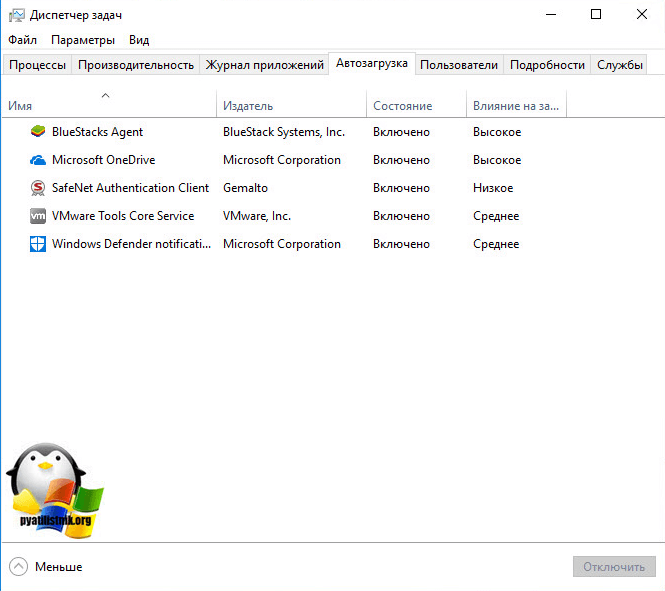Screen dimensions: 665x591
Task: Click Среднее impact in the Windows Defender row
Action: 496,244
